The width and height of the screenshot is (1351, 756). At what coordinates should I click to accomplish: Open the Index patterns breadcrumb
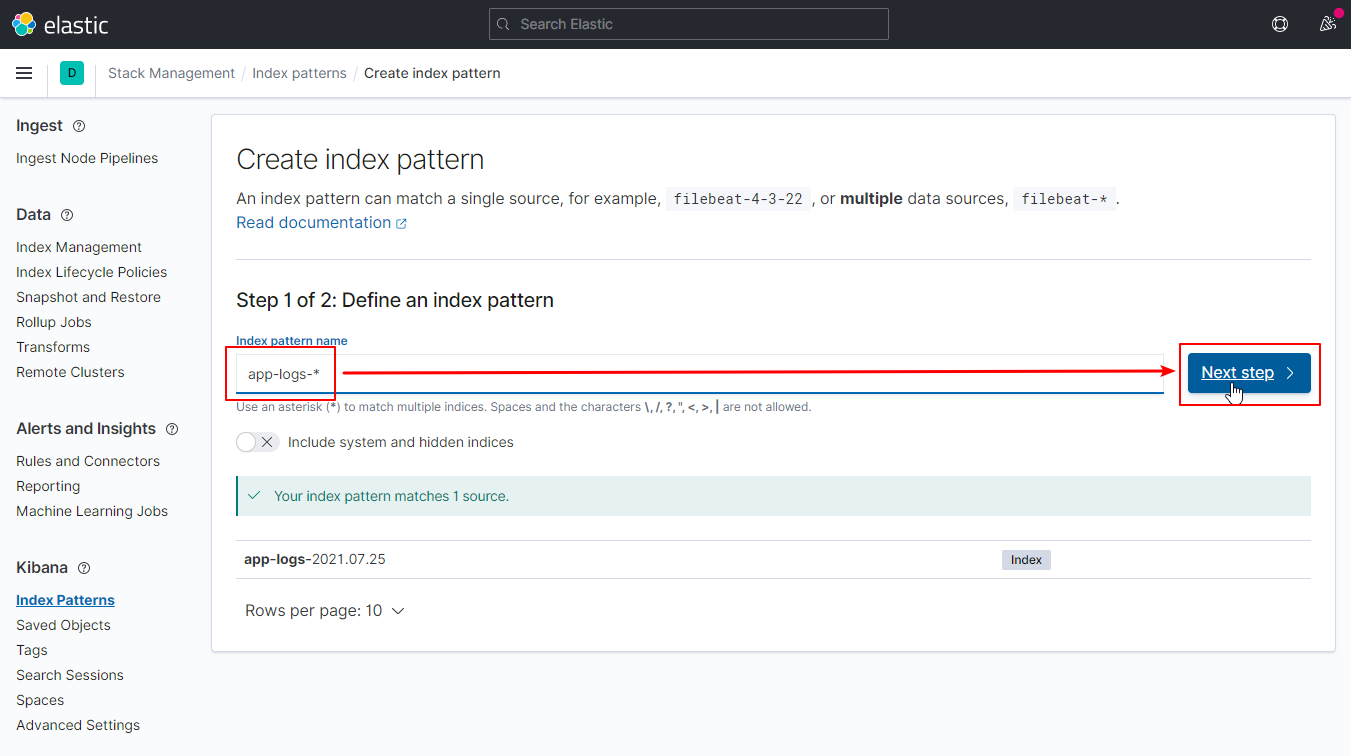coord(299,73)
